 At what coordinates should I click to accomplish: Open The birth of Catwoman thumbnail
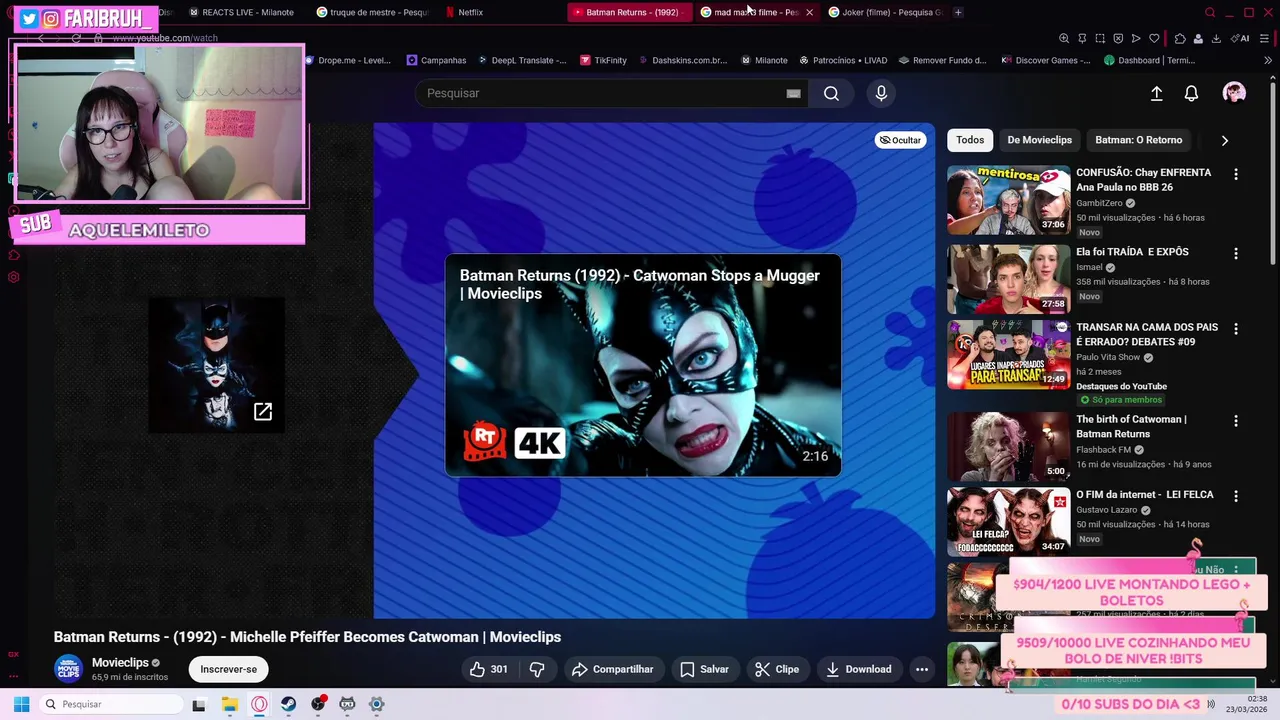1008,447
